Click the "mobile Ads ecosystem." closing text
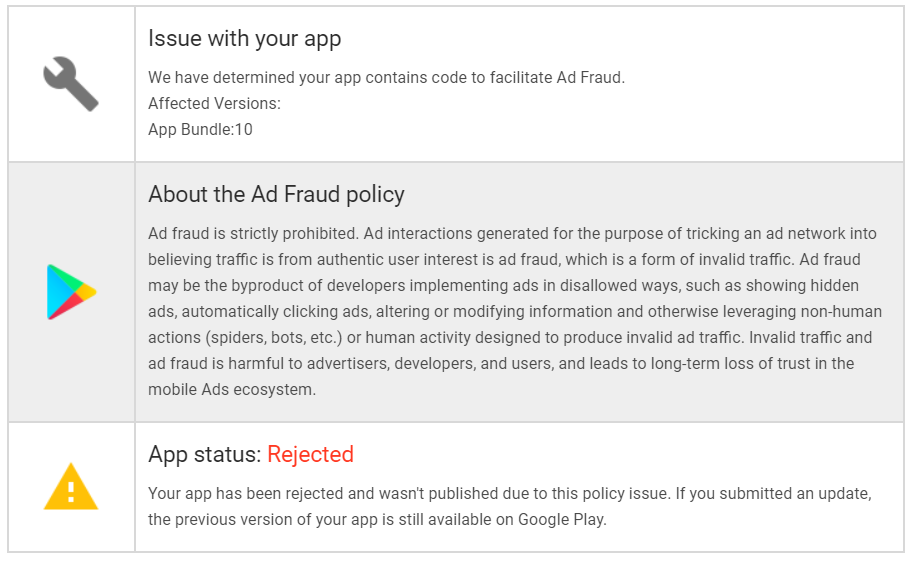The image size is (911, 564). pos(231,390)
